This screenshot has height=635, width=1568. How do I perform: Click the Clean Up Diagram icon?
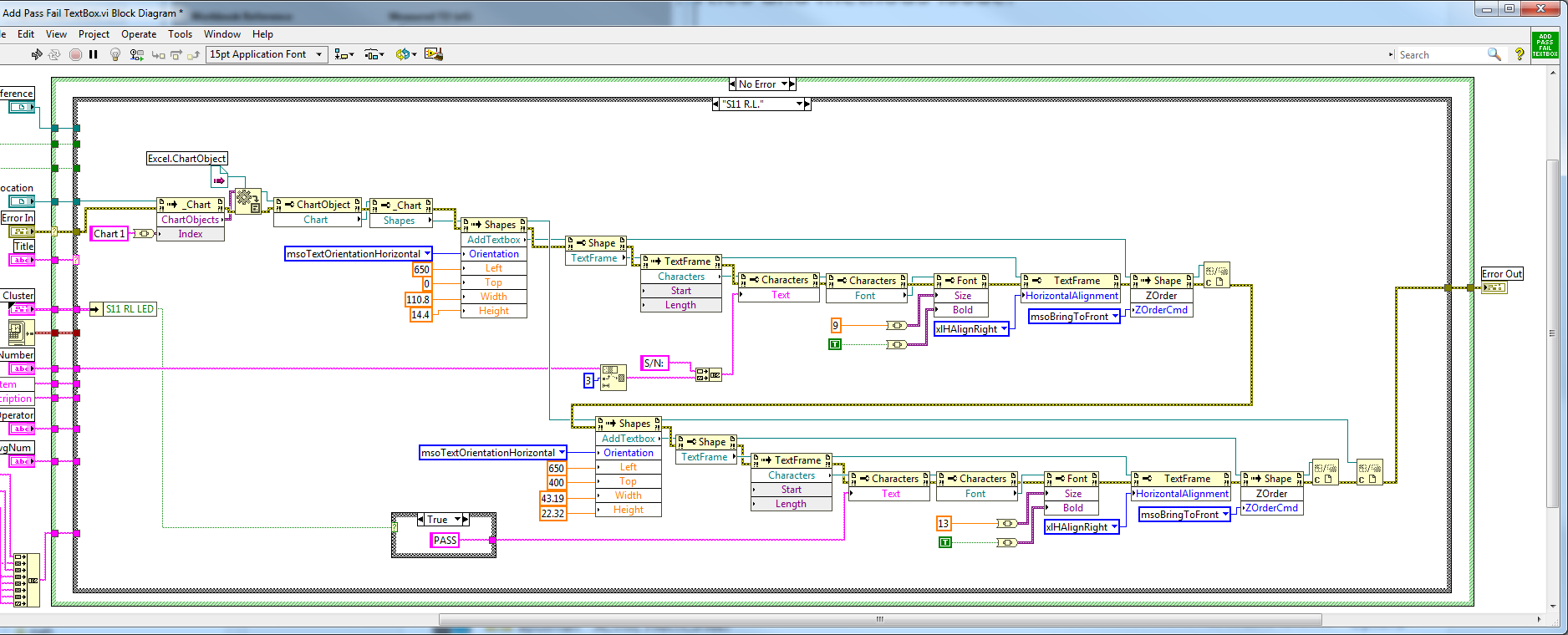[433, 54]
